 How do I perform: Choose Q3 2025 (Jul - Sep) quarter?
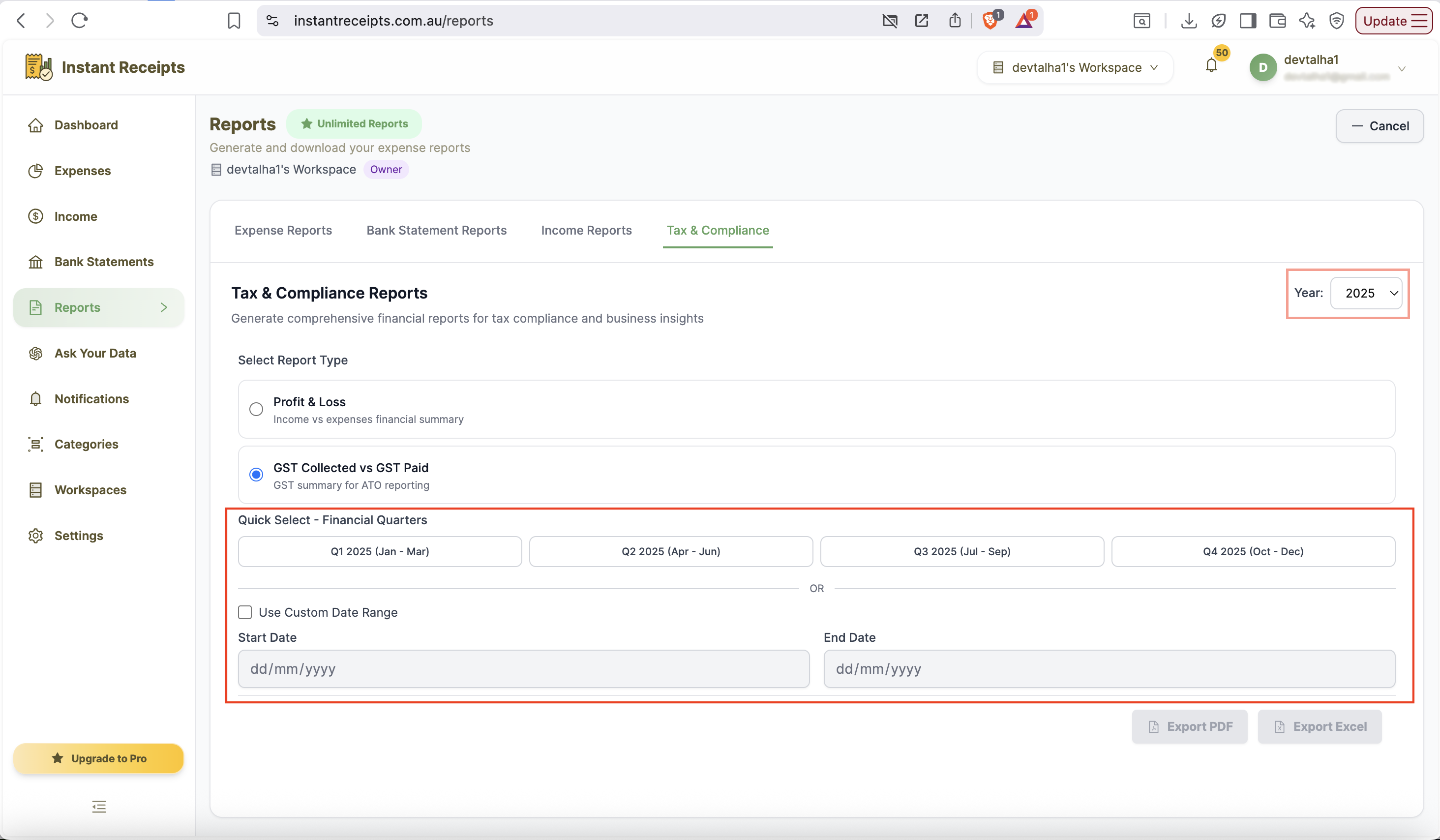pyautogui.click(x=961, y=551)
